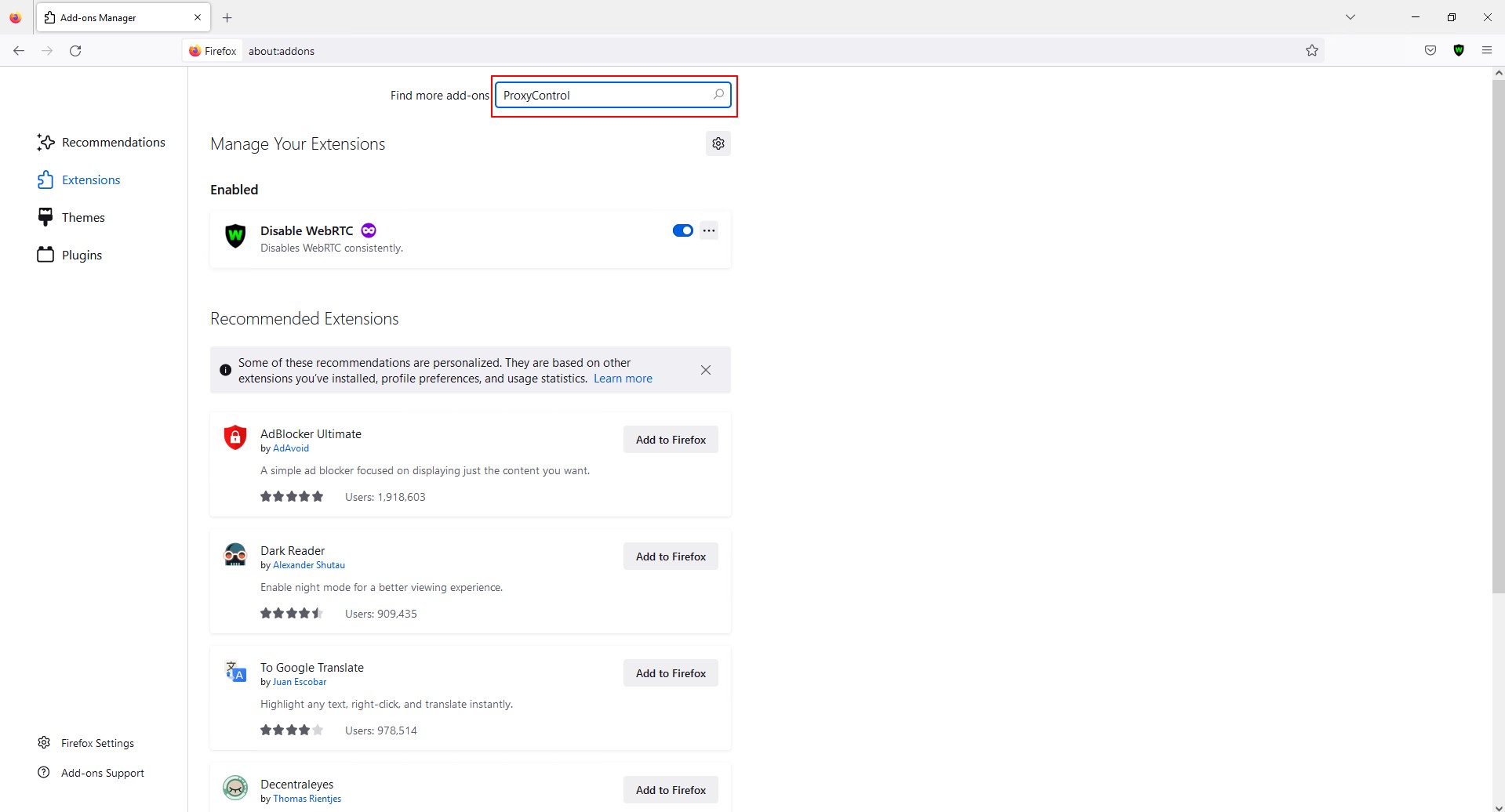This screenshot has width=1505, height=812.
Task: Add AdBlocker Ultimate to Firefox
Action: click(671, 440)
